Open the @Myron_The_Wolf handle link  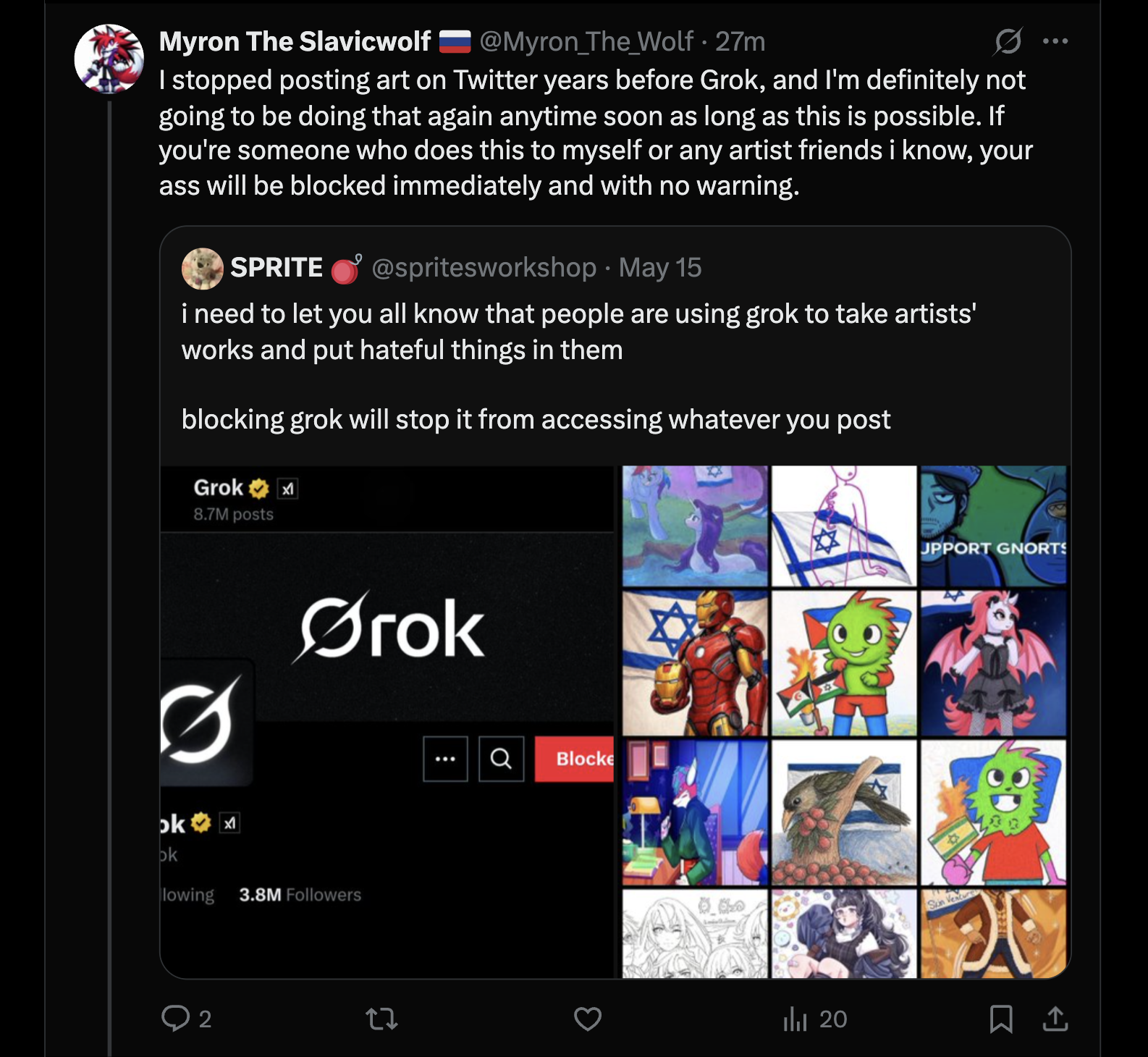click(586, 42)
